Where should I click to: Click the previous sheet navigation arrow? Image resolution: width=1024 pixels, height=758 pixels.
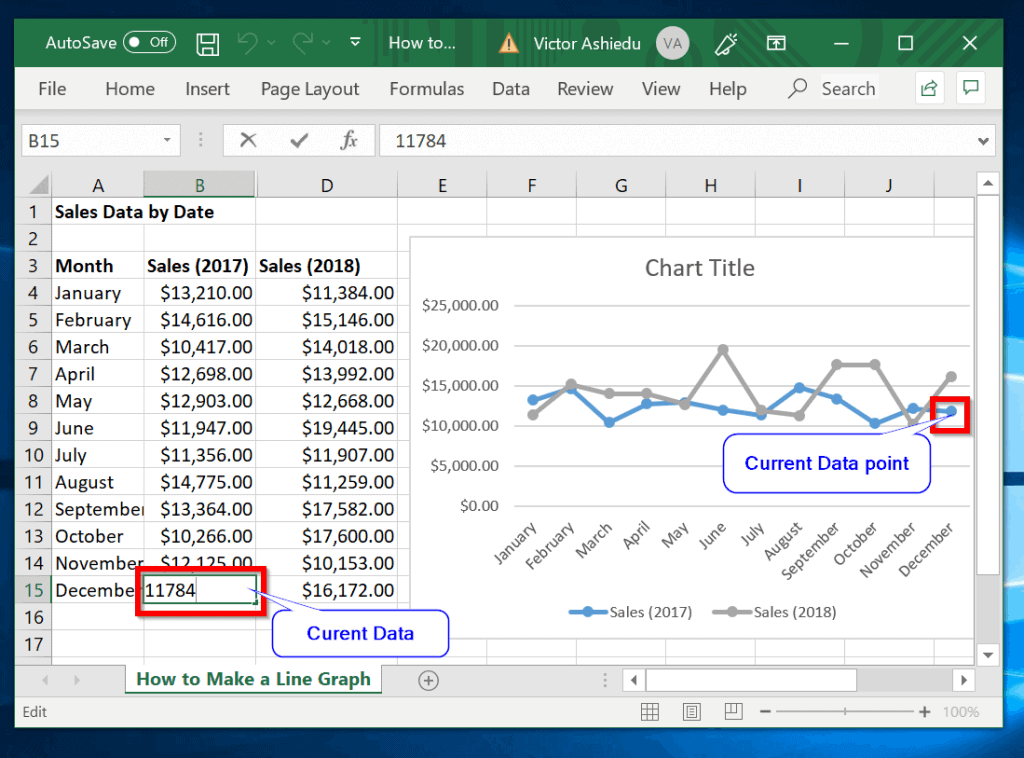45,680
